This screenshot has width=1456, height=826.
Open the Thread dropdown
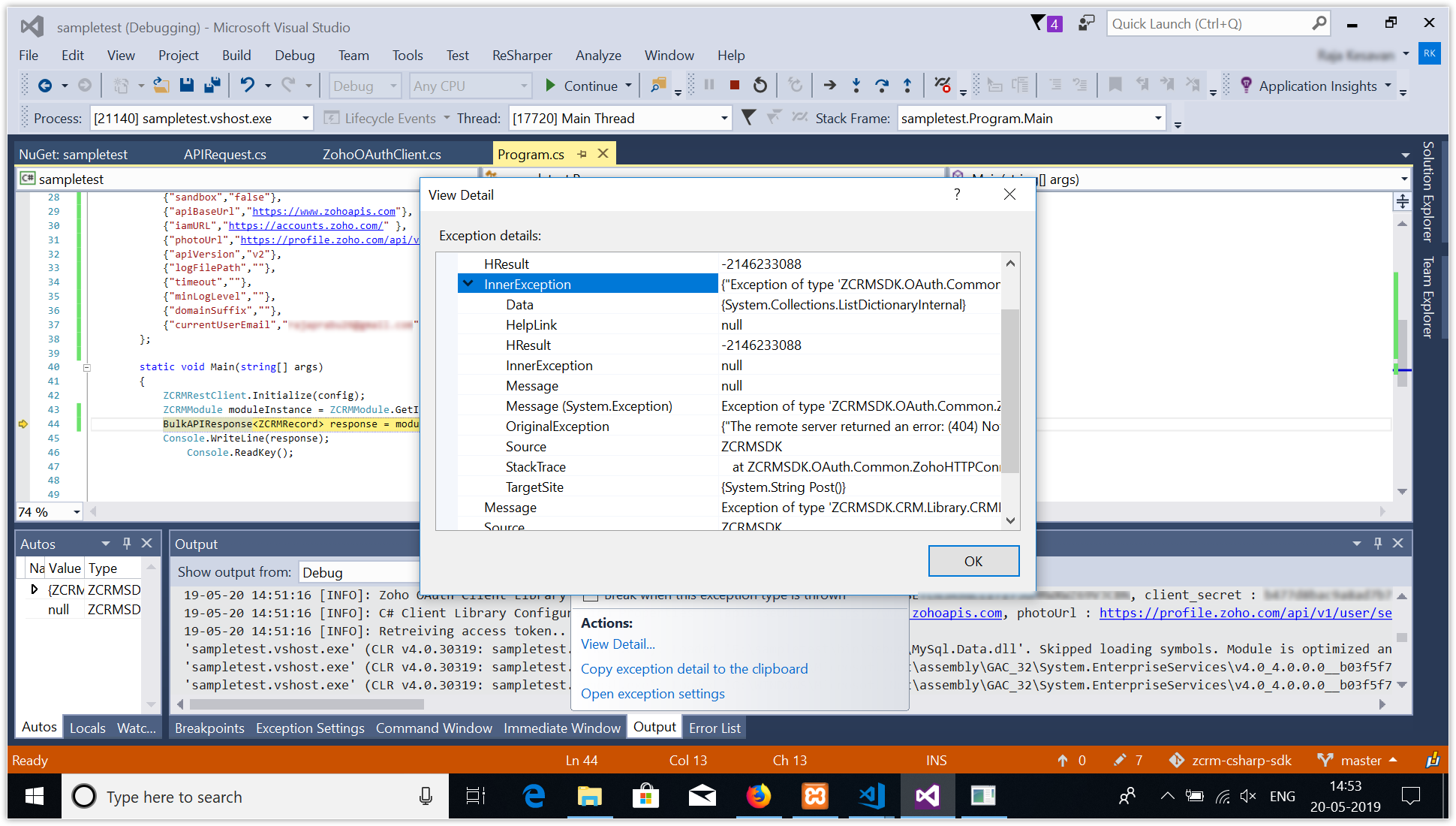click(723, 118)
